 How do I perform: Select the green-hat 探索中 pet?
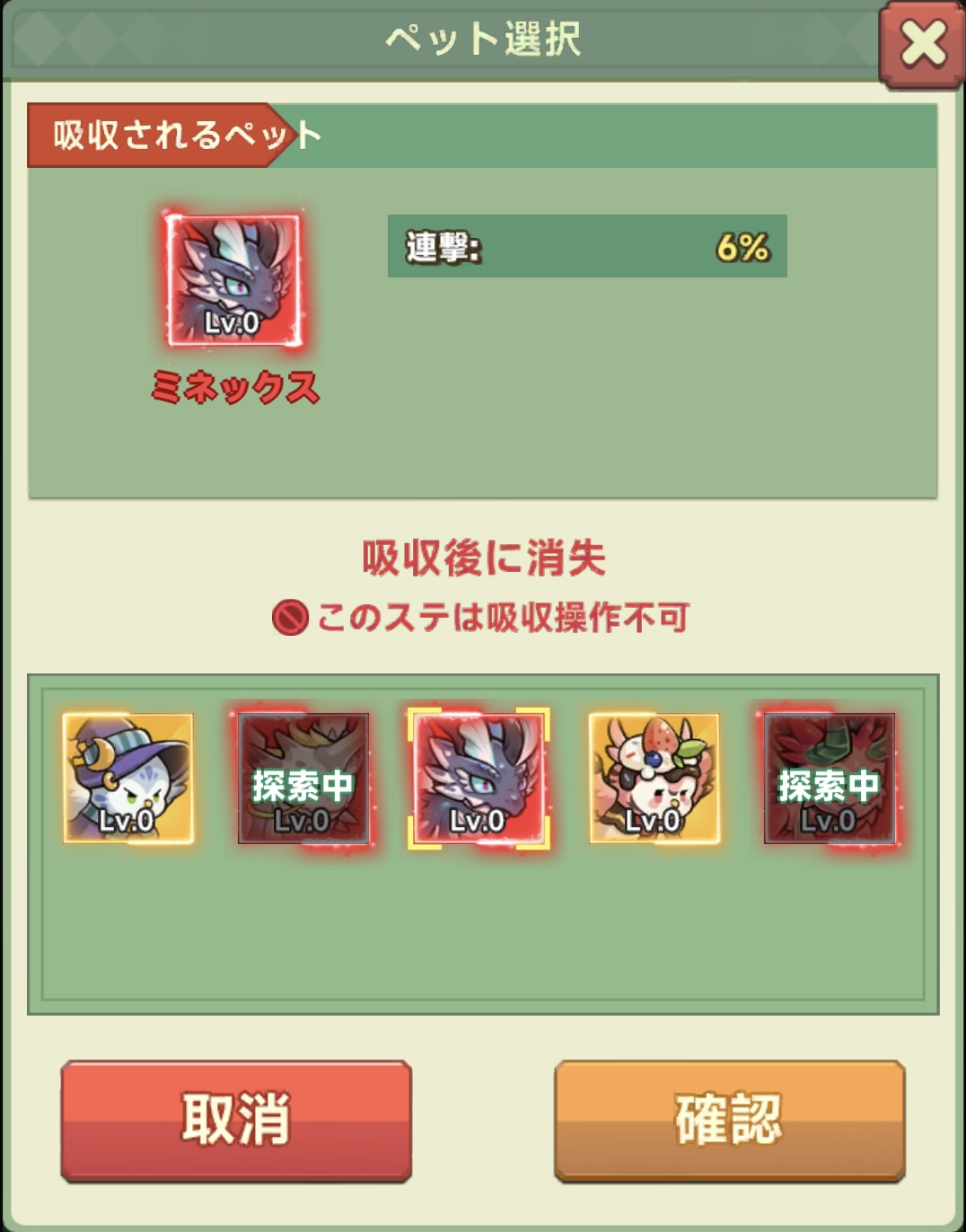pos(830,778)
